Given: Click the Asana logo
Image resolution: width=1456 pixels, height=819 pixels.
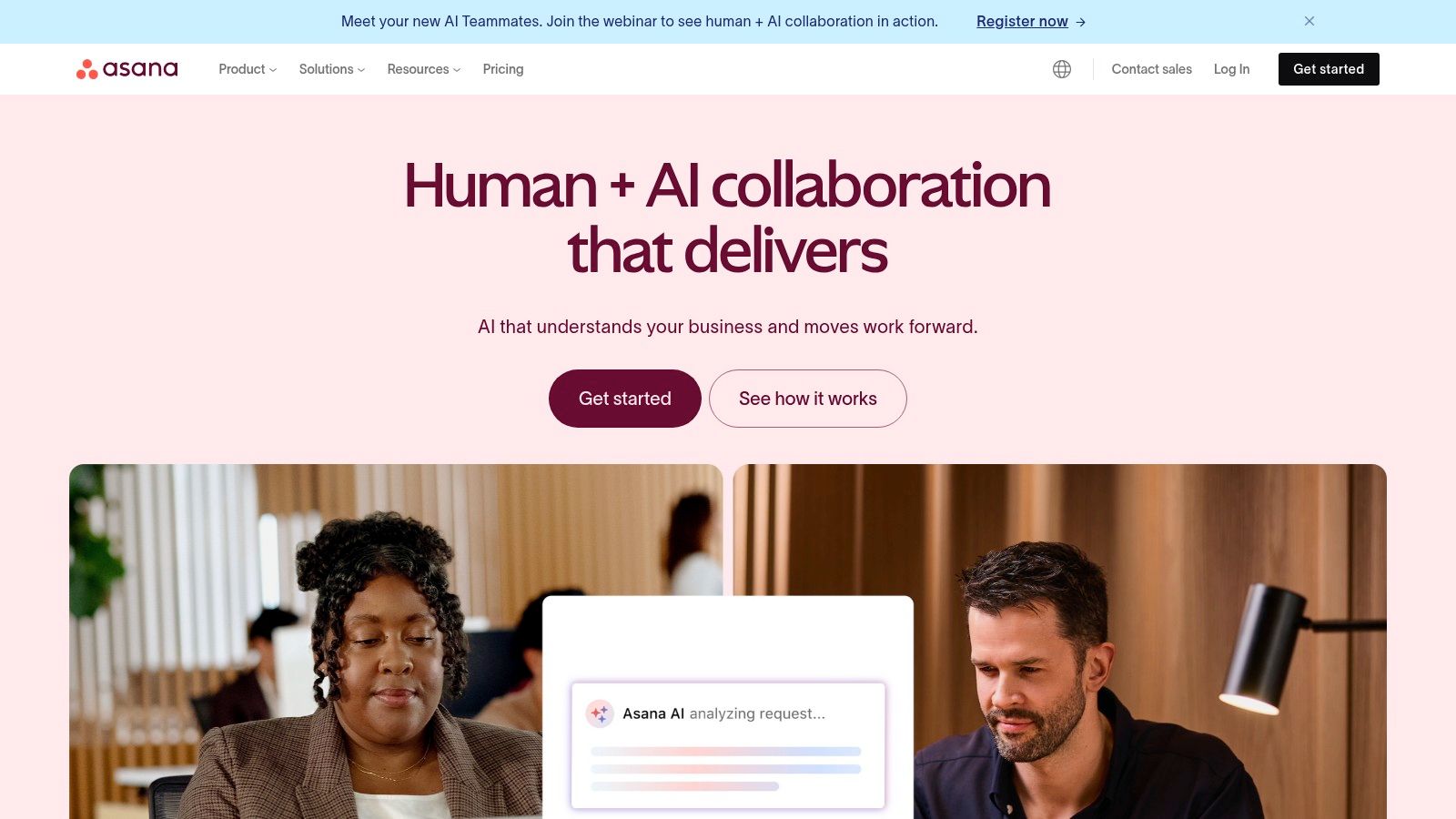Looking at the screenshot, I should coord(127,69).
